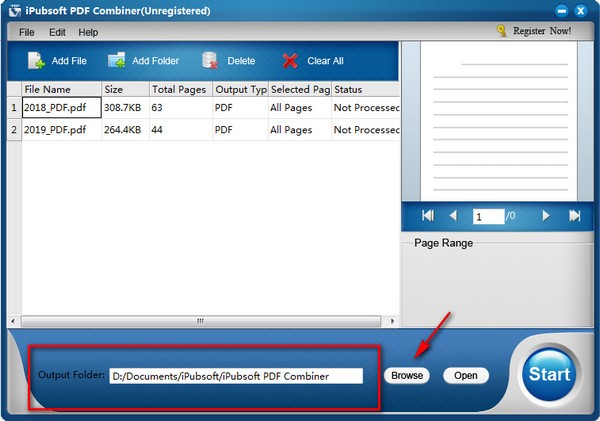Open the File menu

(x=27, y=33)
